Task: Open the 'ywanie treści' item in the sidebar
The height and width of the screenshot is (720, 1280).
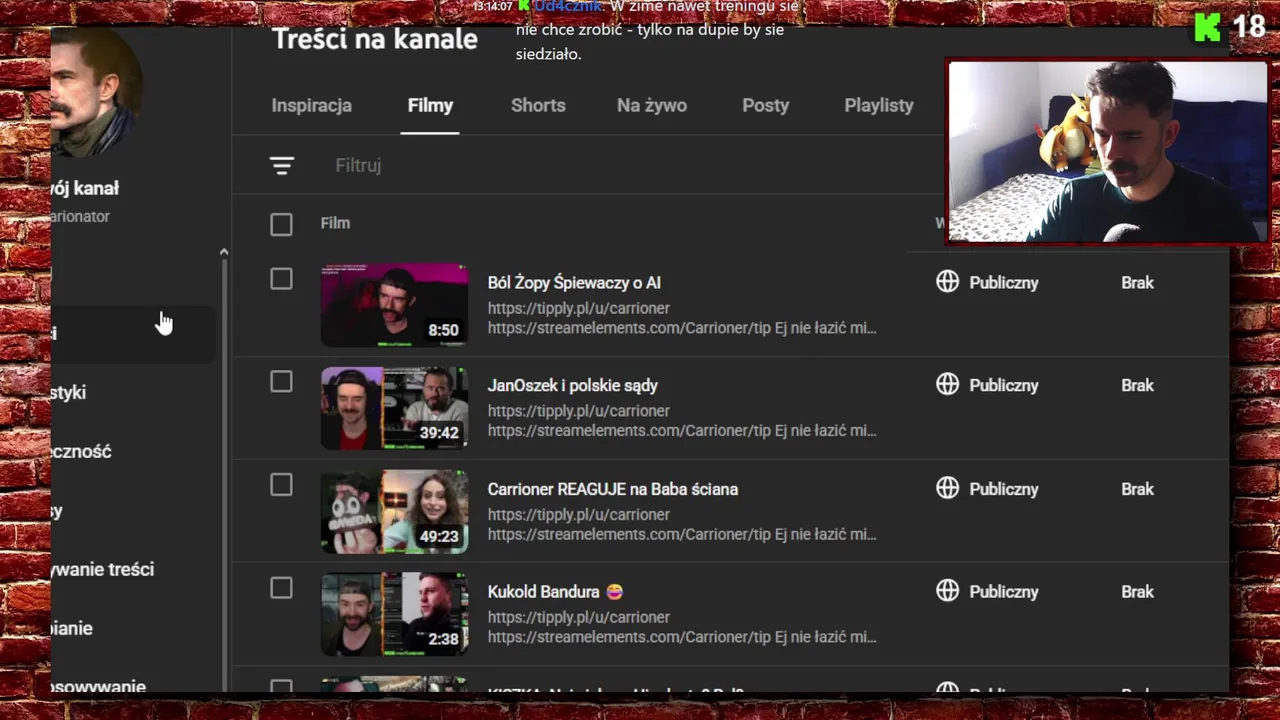Action: click(102, 569)
